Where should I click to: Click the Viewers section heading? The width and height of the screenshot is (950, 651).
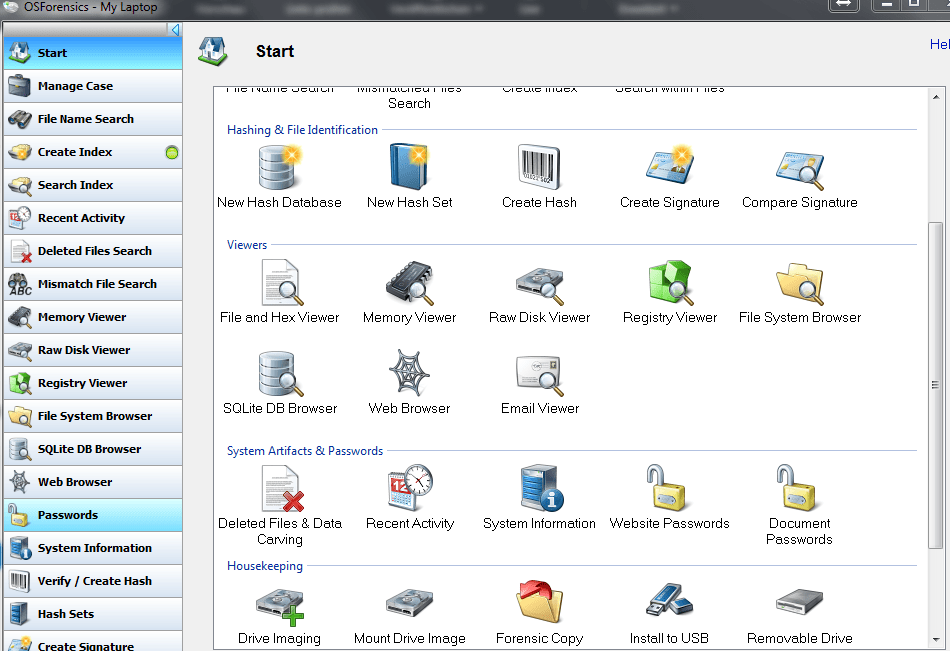point(247,245)
